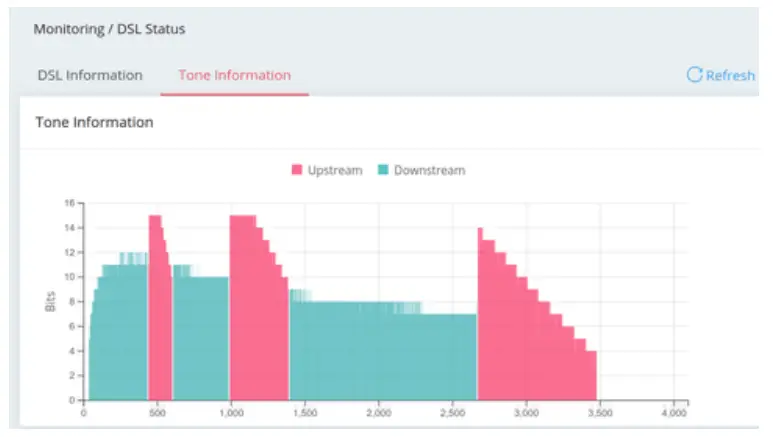Click the Tone Information panel heading
Screen dimensions: 773x437
[94, 122]
